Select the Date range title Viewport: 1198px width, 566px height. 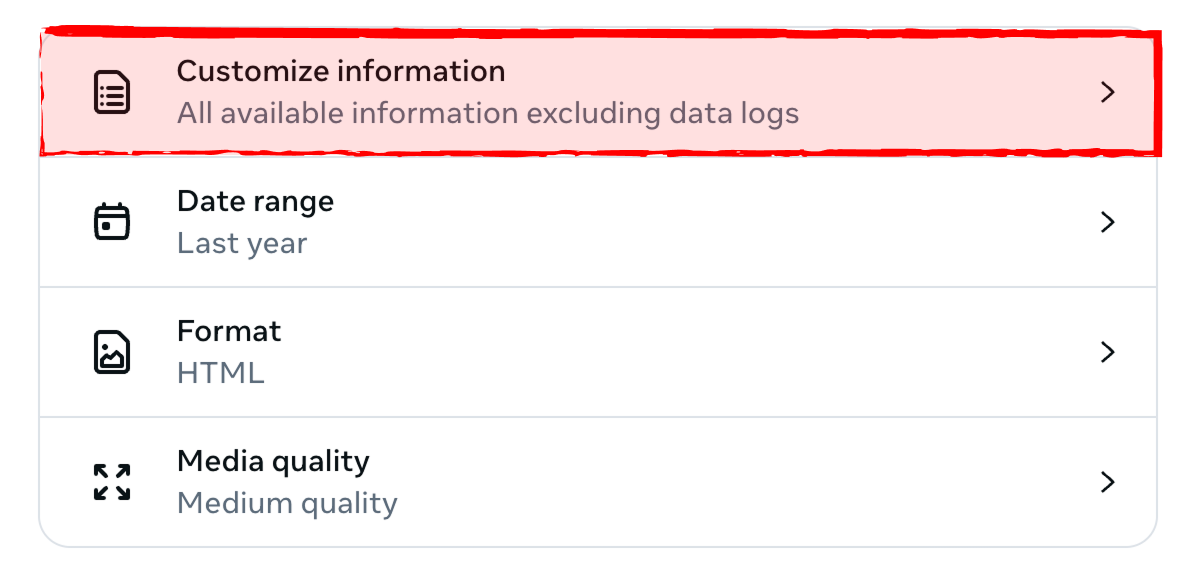click(255, 201)
